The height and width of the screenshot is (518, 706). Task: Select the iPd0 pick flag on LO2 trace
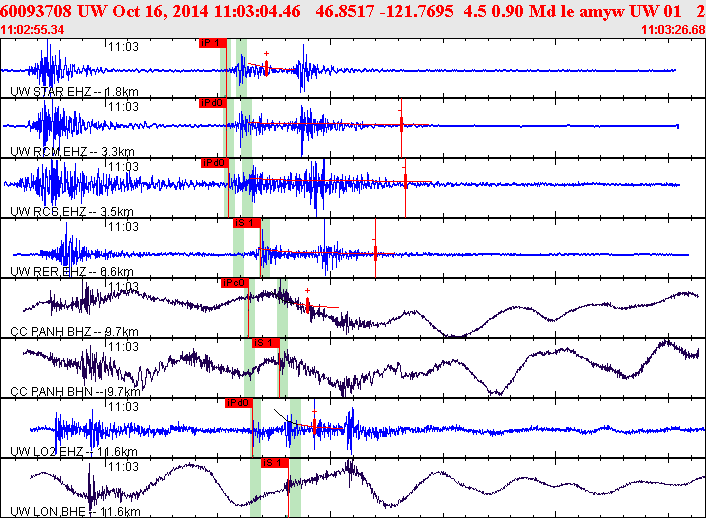[239, 403]
